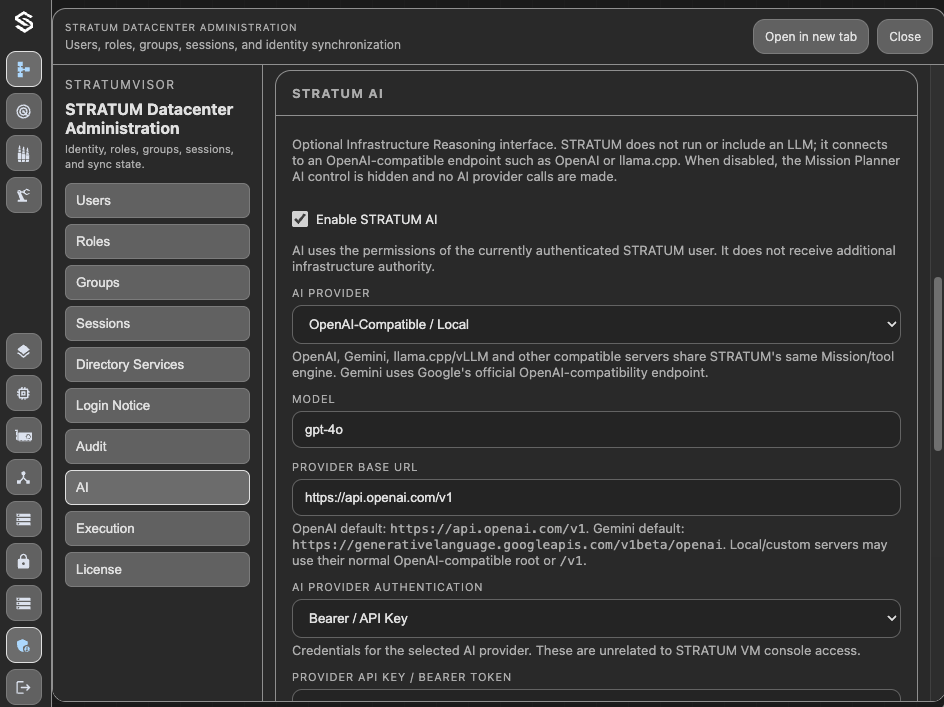Viewport: 944px width, 707px height.
Task: Go to the Groups section
Action: [157, 282]
